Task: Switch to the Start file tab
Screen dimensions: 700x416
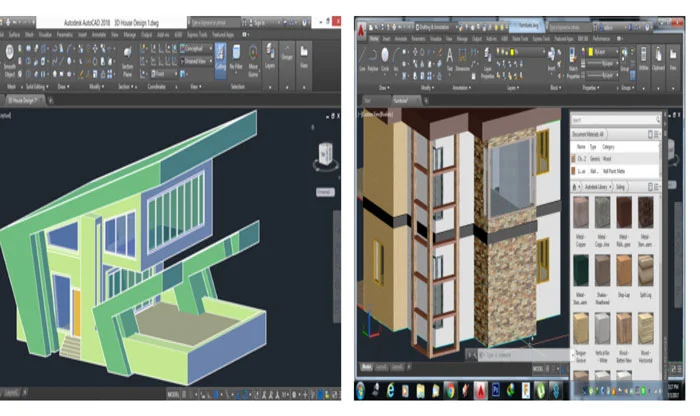Action: click(368, 100)
